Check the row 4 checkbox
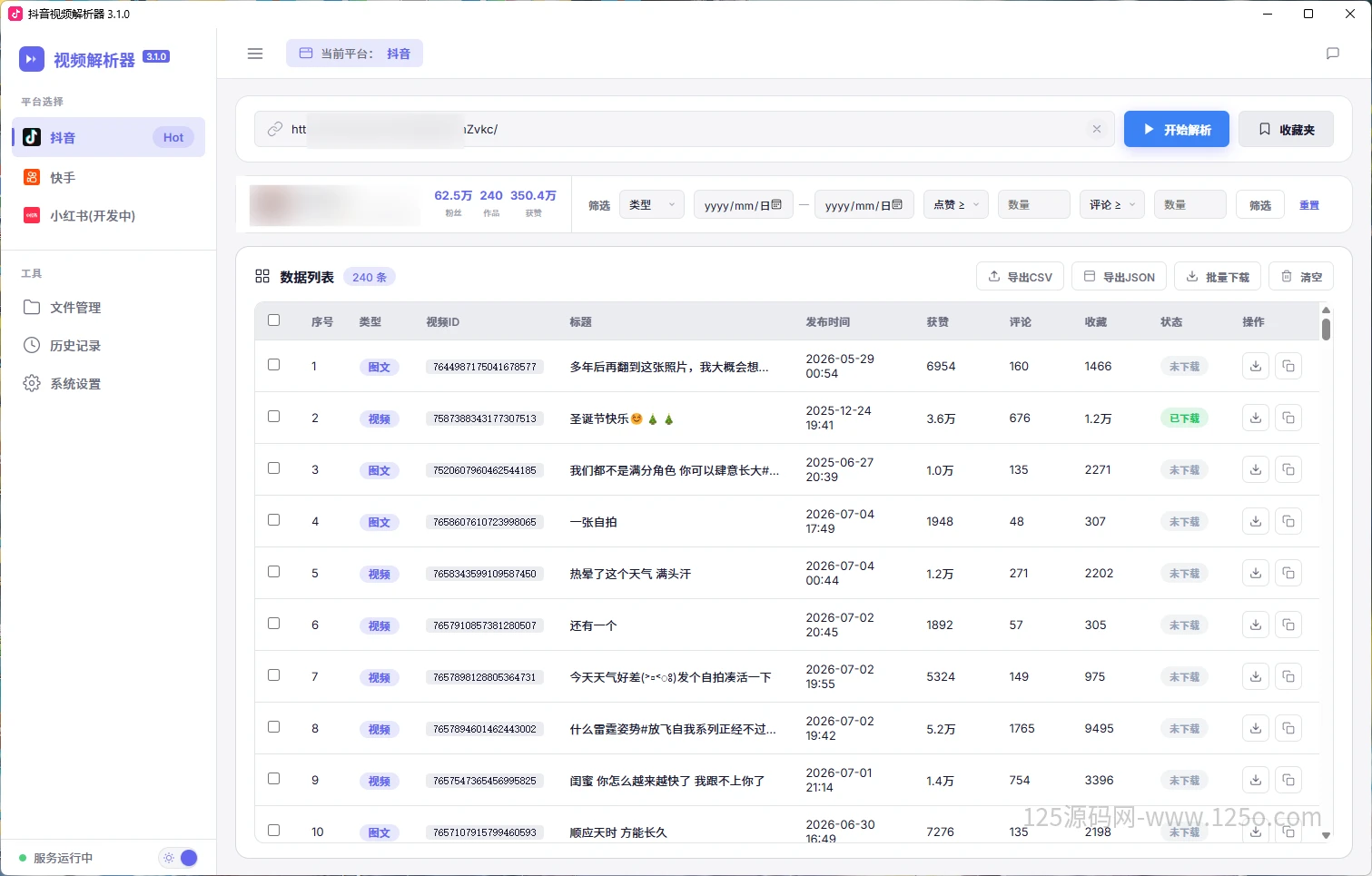Viewport: 1372px width, 876px height. pos(274,520)
